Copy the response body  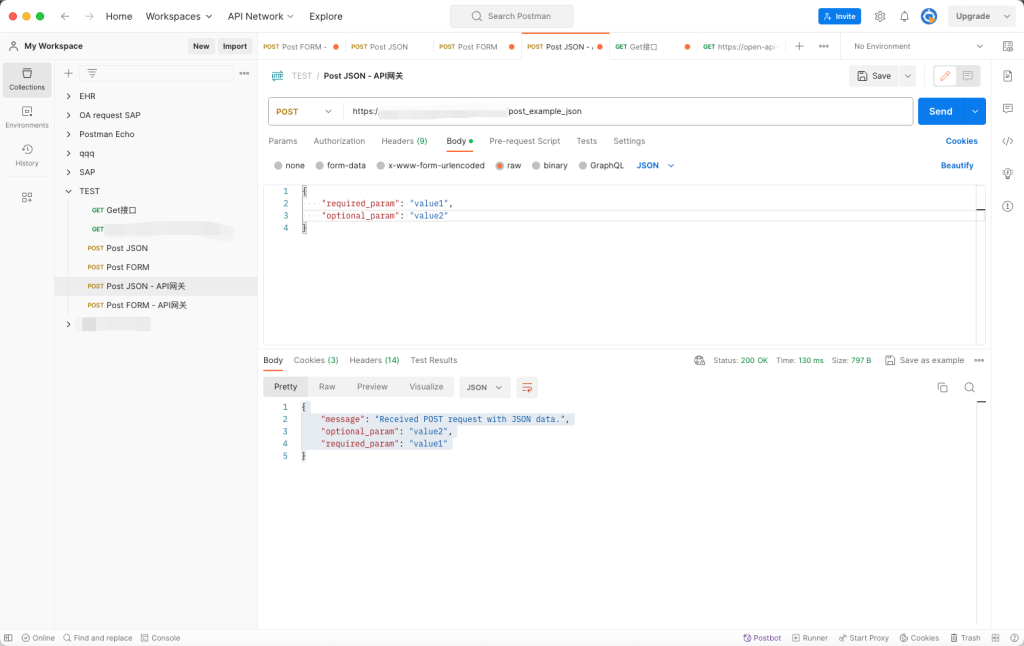point(942,387)
